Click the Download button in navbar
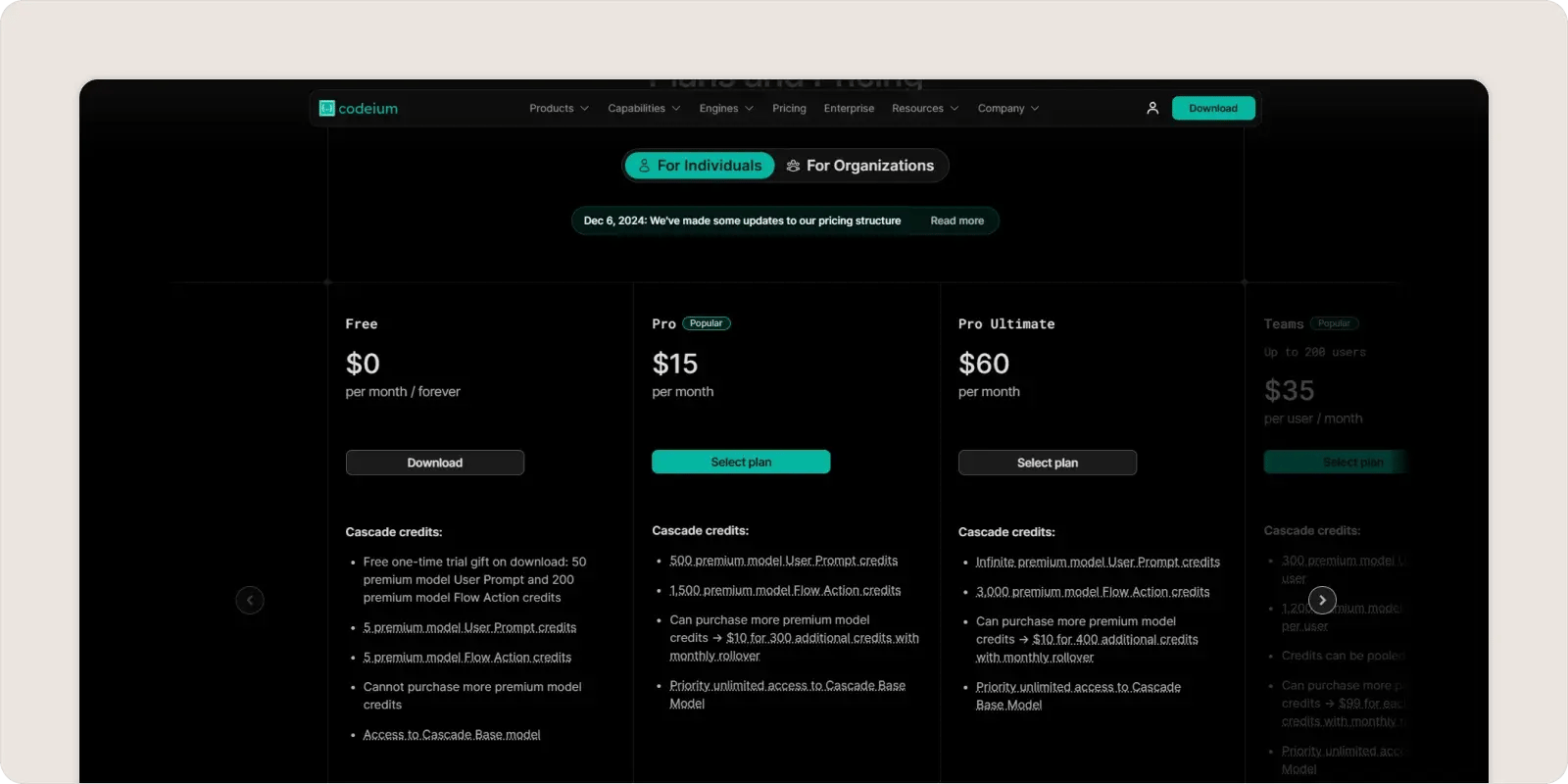Viewport: 1568px width, 784px height. click(1213, 109)
